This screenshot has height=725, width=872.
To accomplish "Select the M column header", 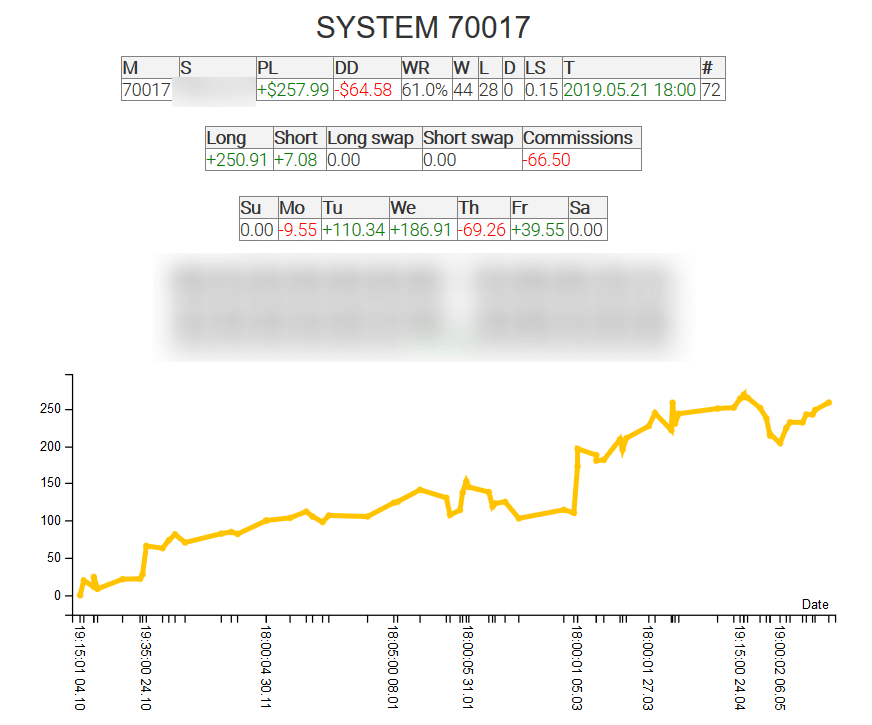I will 150,68.
